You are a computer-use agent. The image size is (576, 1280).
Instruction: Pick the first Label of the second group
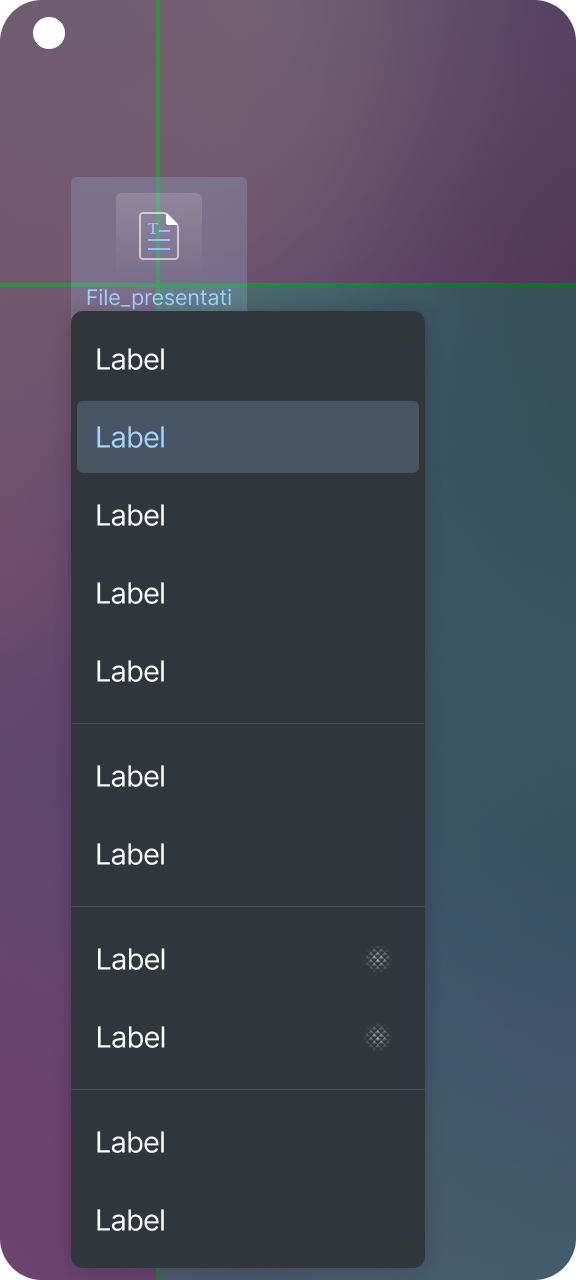click(x=248, y=776)
